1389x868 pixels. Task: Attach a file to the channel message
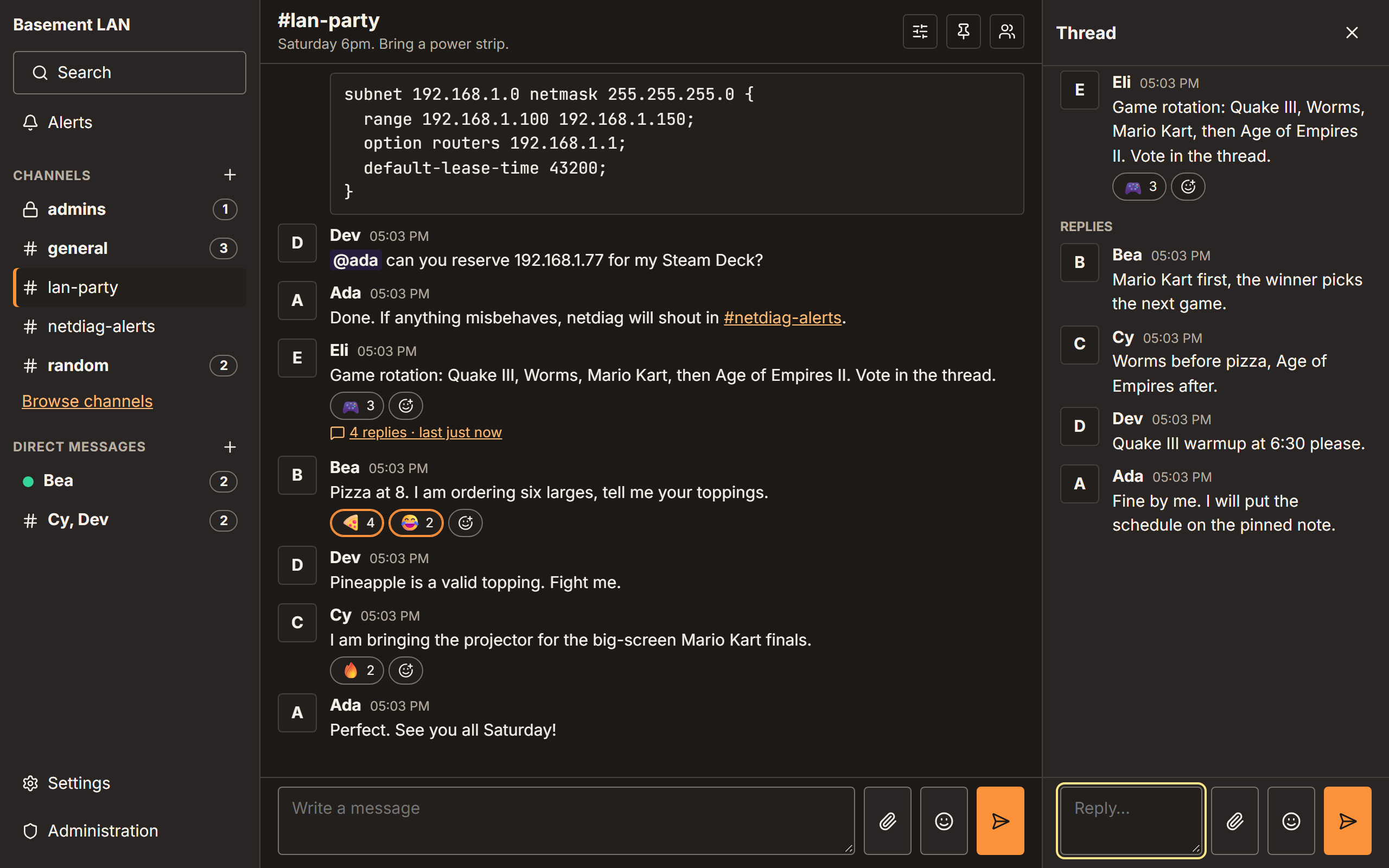pos(887,821)
